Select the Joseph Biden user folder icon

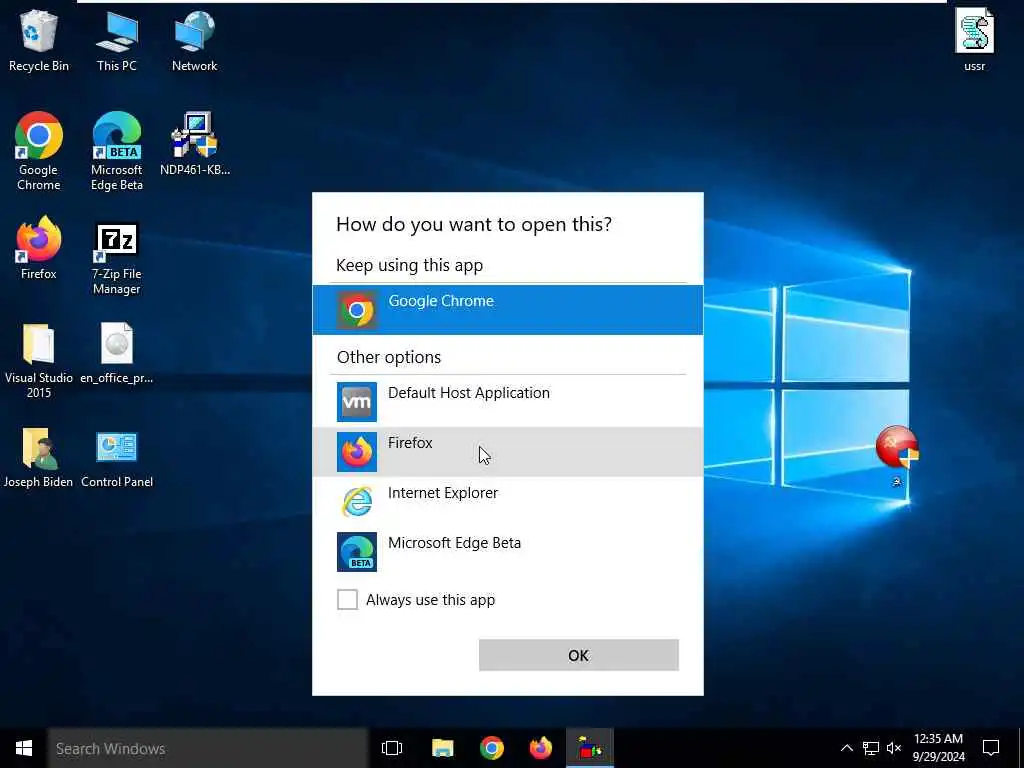(39, 457)
